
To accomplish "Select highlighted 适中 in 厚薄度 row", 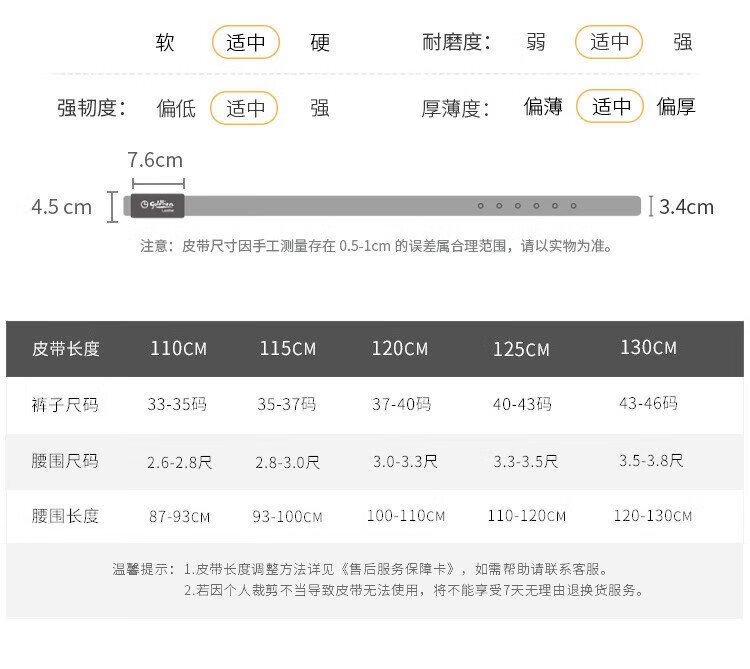I will click(x=610, y=106).
